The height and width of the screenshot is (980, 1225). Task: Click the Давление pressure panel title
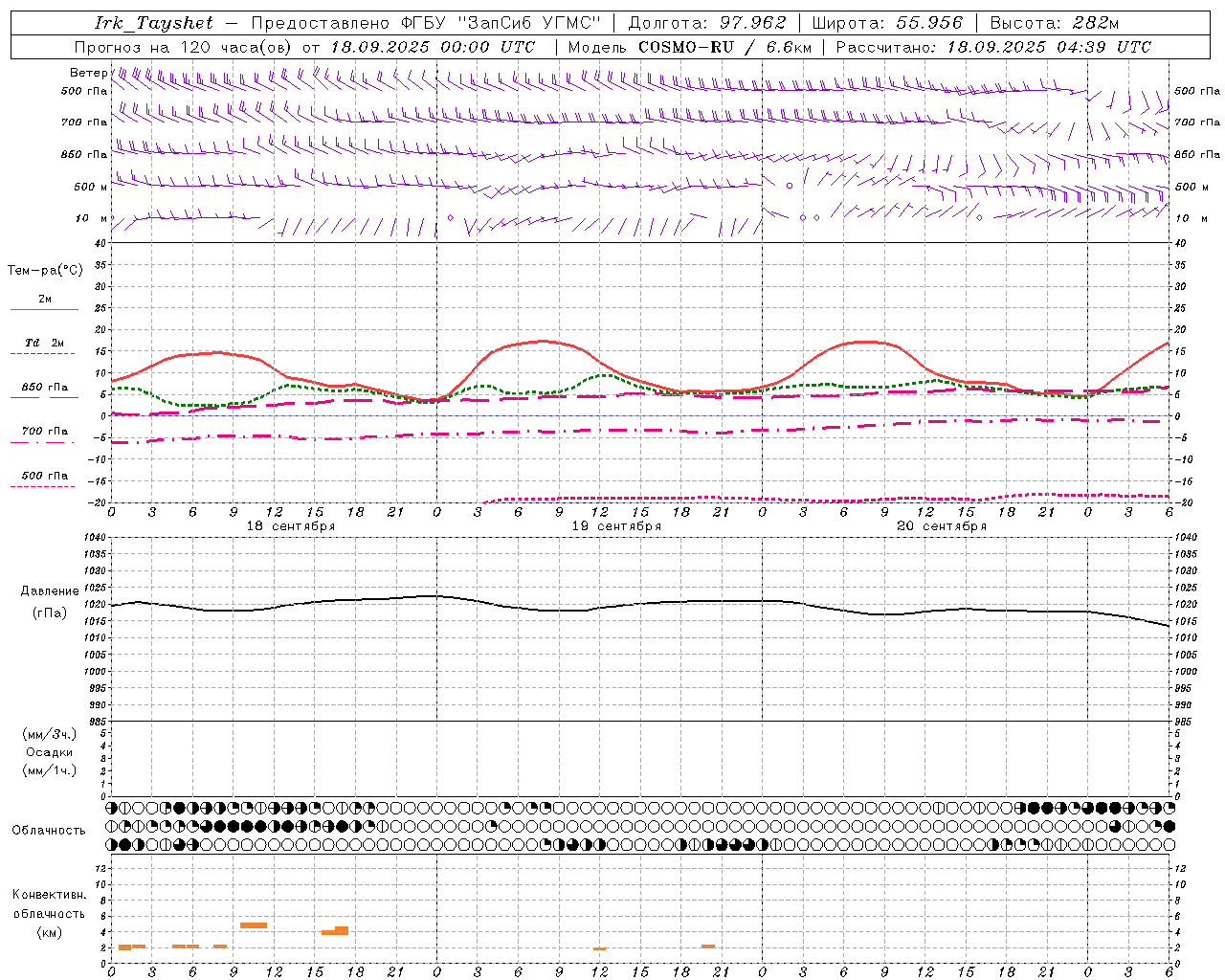click(x=50, y=591)
